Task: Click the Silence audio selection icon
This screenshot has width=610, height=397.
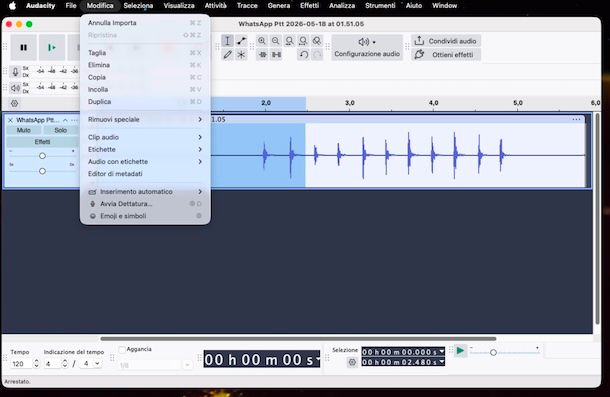Action: tap(276, 54)
